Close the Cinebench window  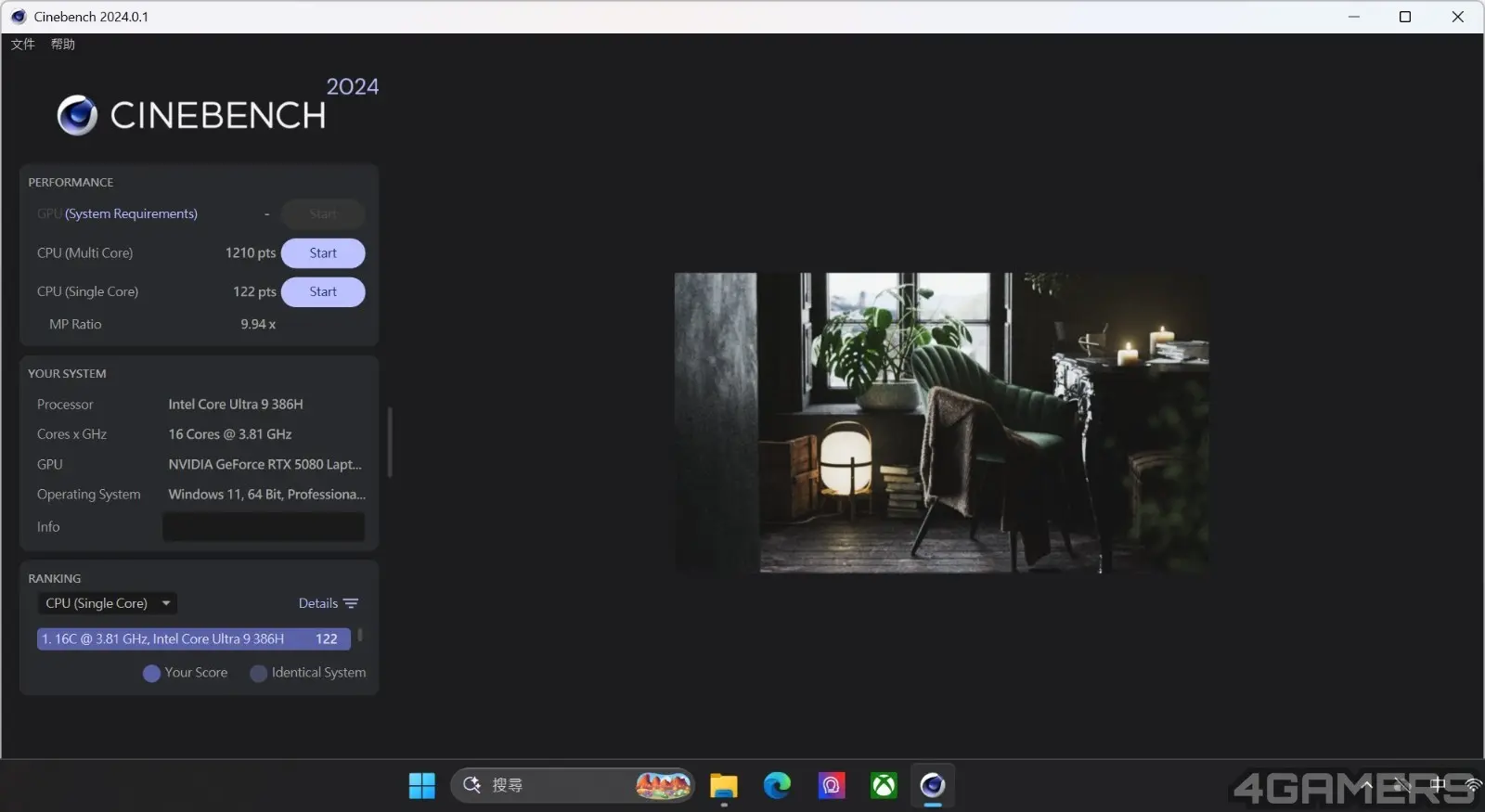[x=1458, y=17]
